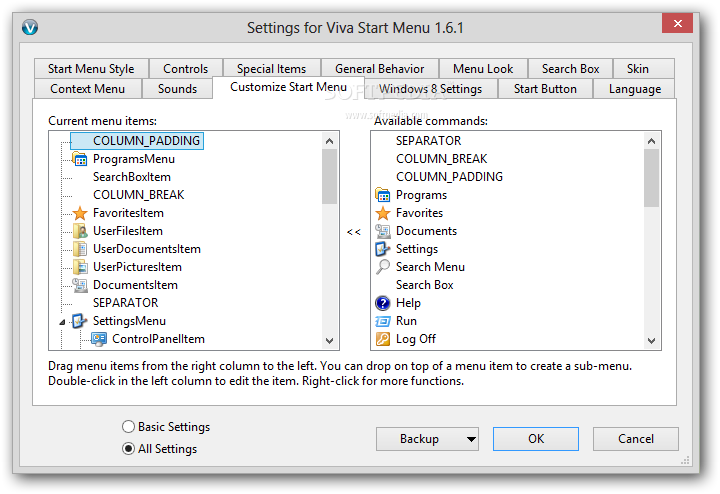This screenshot has width=720, height=494.
Task: Click the Documents icon in available commands
Action: pos(382,231)
